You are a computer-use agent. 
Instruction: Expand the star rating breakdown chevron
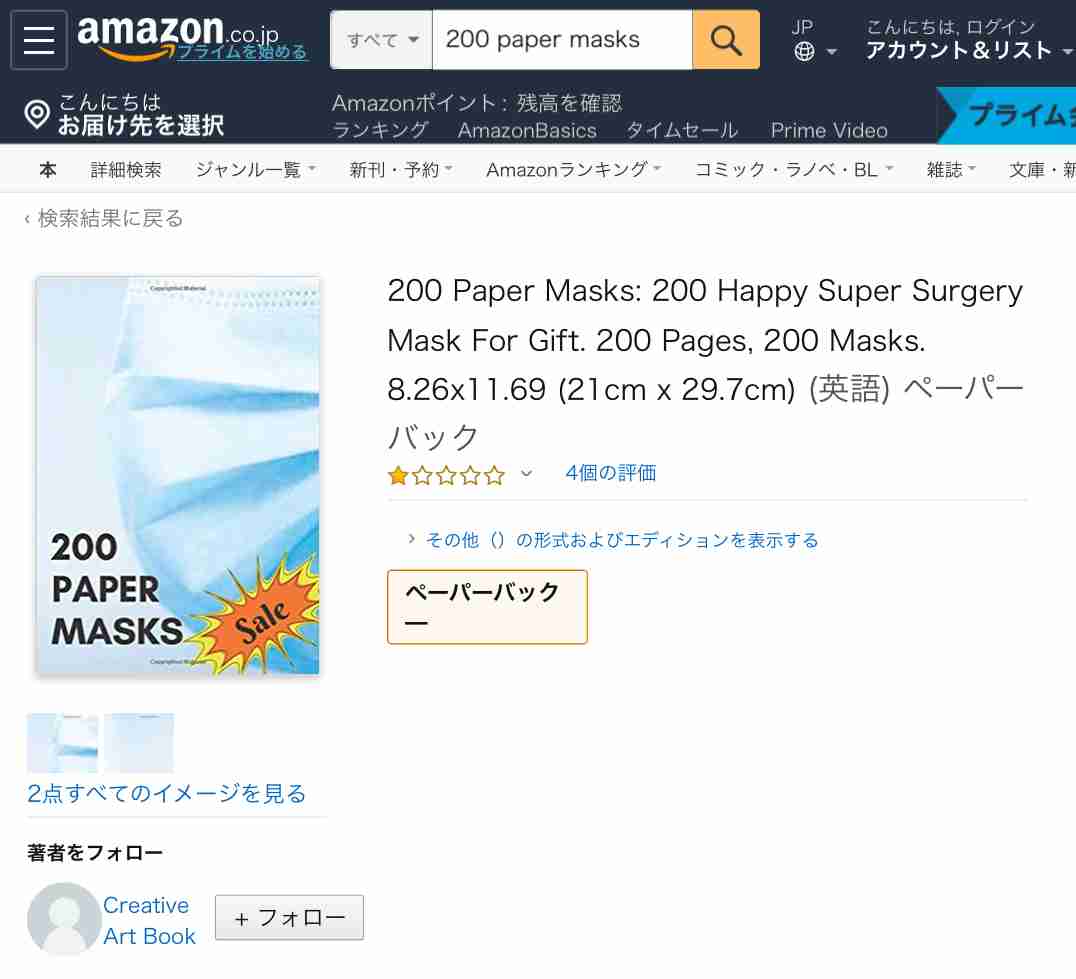click(526, 473)
